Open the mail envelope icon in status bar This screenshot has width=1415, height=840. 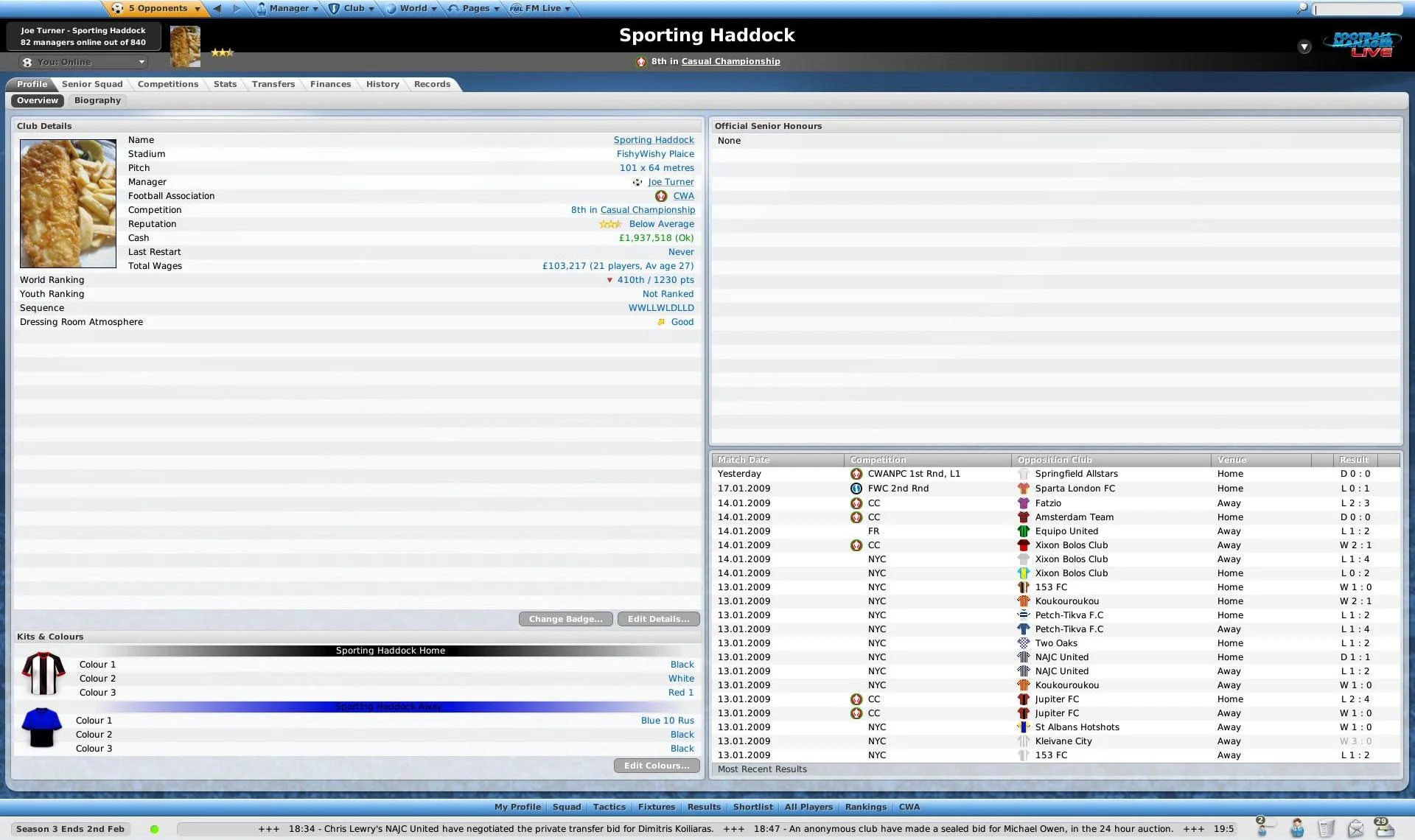[1356, 827]
